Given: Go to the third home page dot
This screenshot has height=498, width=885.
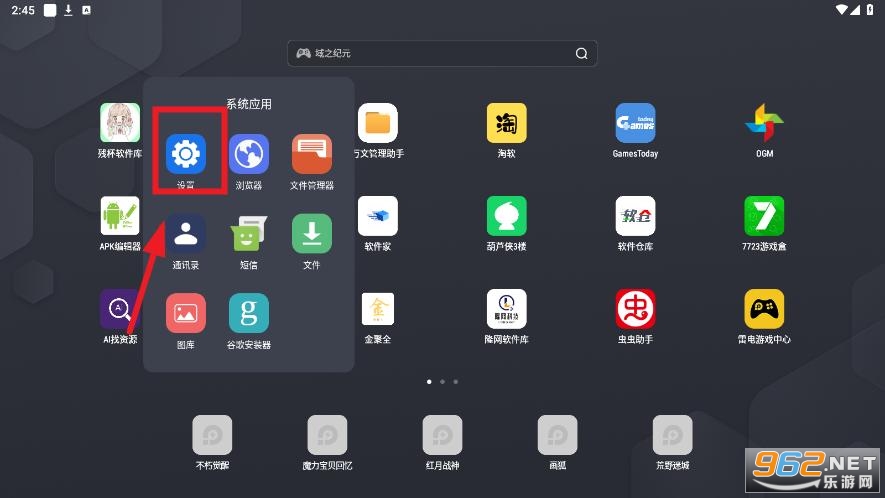Looking at the screenshot, I should pos(455,382).
